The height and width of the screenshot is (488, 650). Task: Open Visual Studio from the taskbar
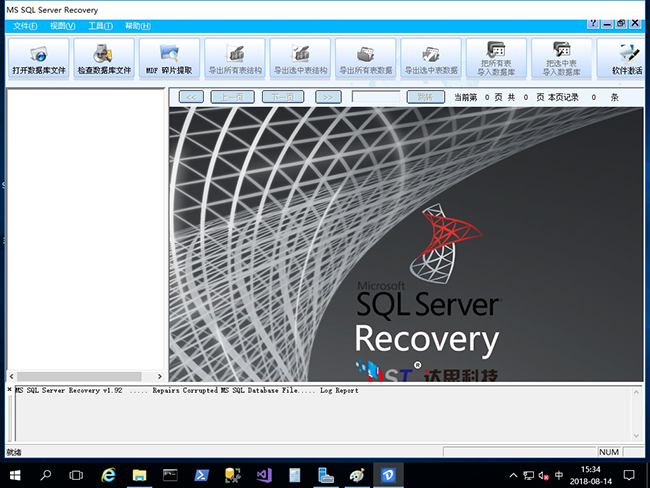(264, 474)
